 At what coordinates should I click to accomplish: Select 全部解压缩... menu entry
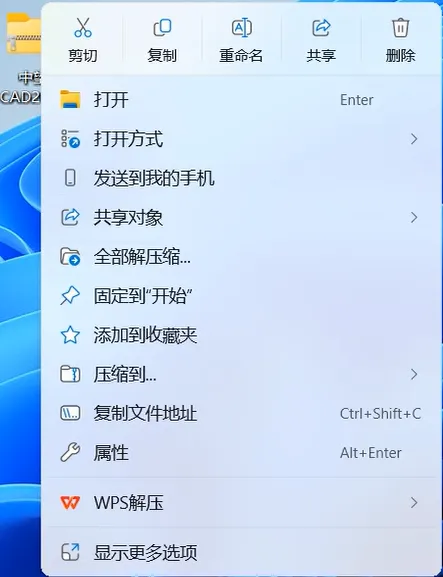click(241, 256)
